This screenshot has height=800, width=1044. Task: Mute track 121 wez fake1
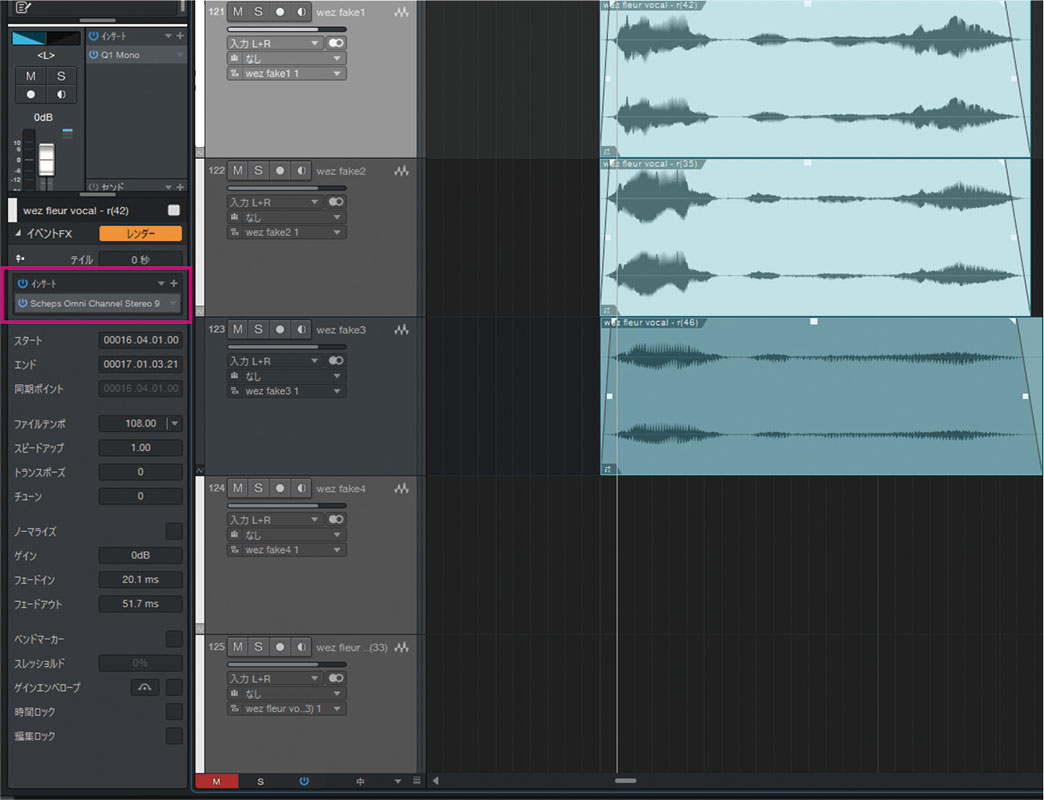(x=238, y=12)
